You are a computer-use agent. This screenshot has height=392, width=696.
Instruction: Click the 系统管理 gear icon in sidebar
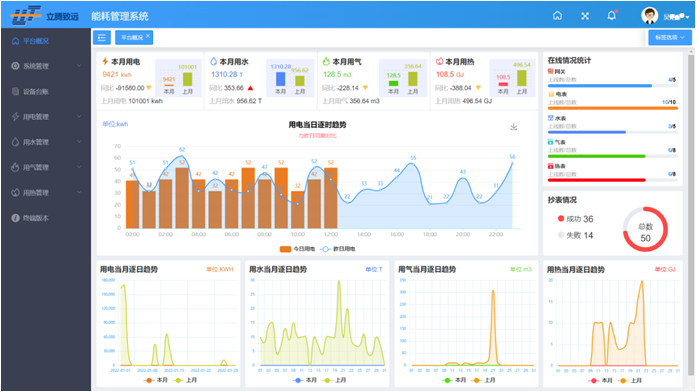(15, 66)
